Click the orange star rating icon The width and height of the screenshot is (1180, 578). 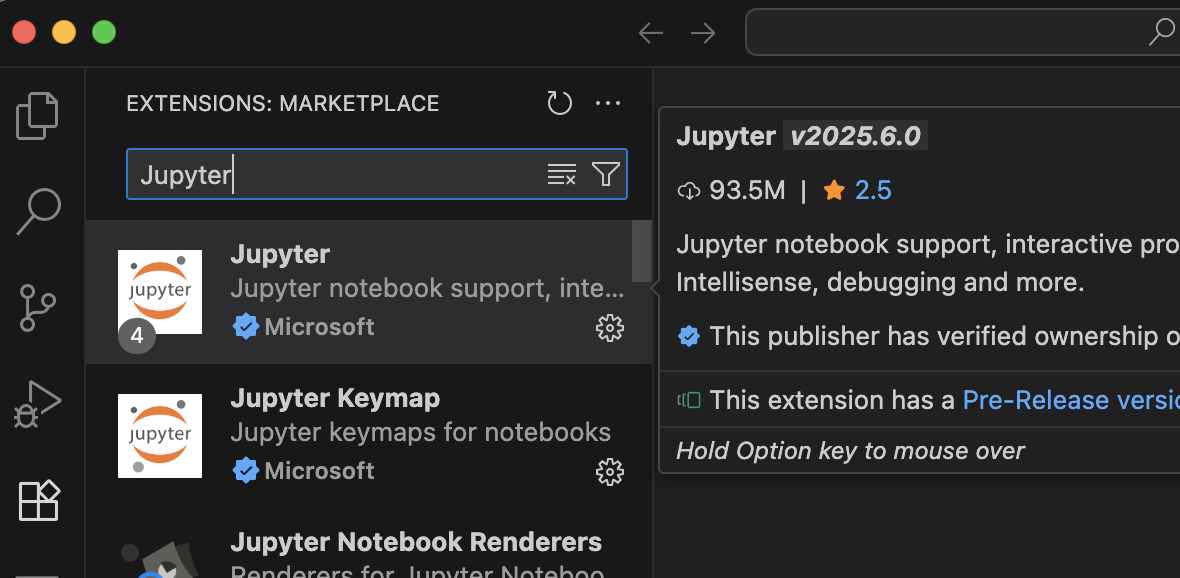(834, 190)
